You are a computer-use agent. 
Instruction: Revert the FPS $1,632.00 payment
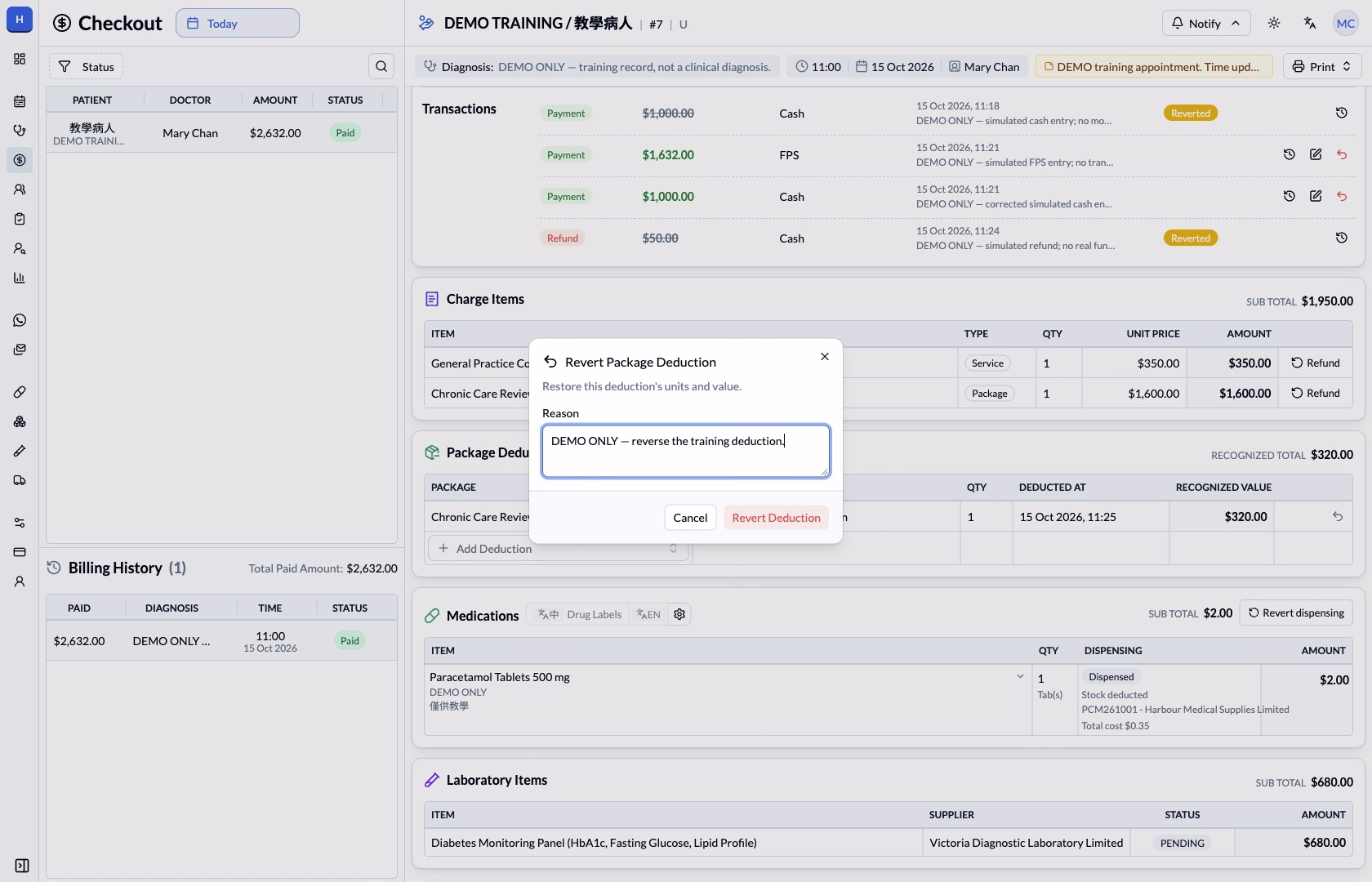coord(1342,154)
